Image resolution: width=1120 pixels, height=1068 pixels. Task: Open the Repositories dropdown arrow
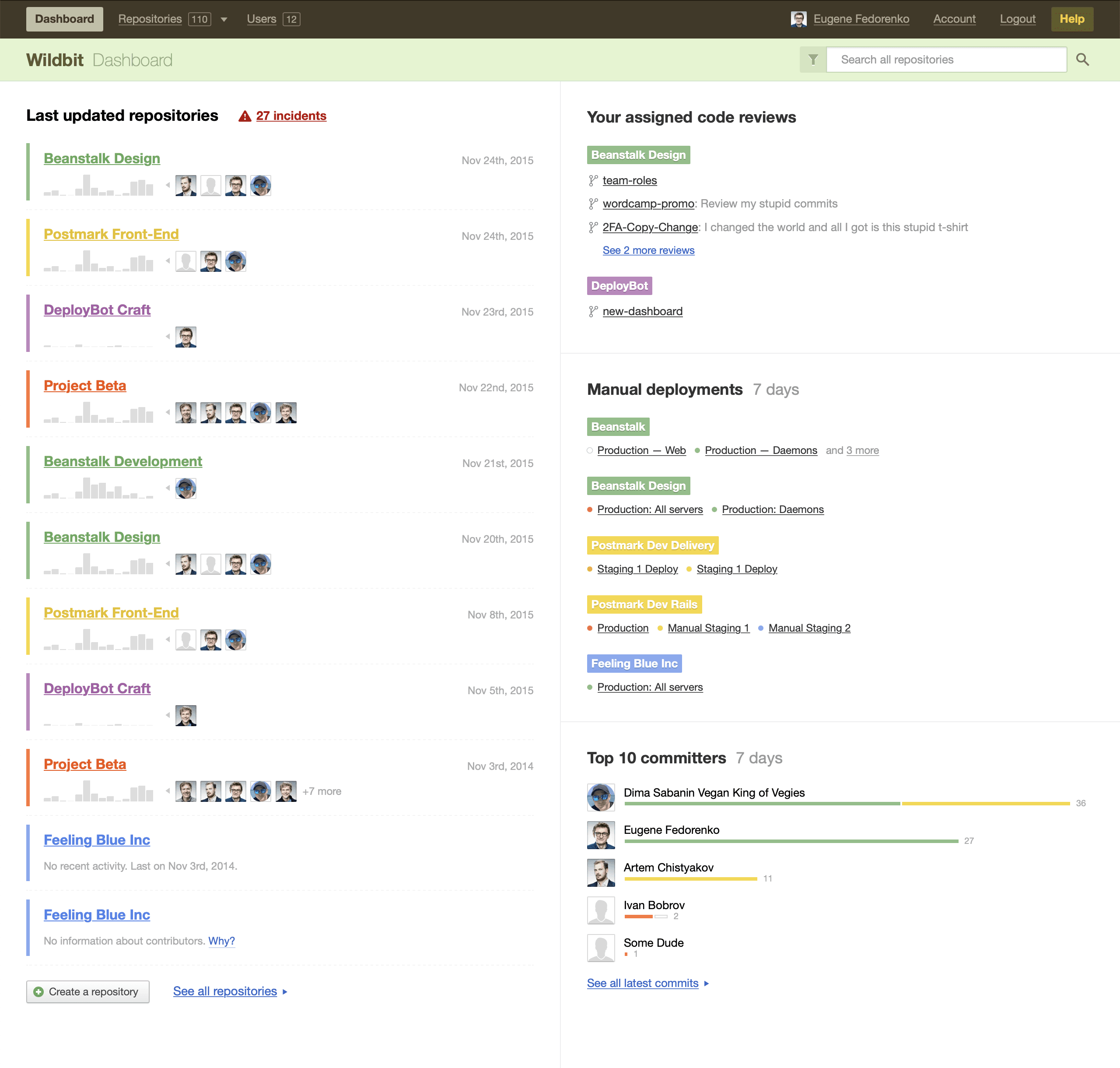pyautogui.click(x=224, y=19)
